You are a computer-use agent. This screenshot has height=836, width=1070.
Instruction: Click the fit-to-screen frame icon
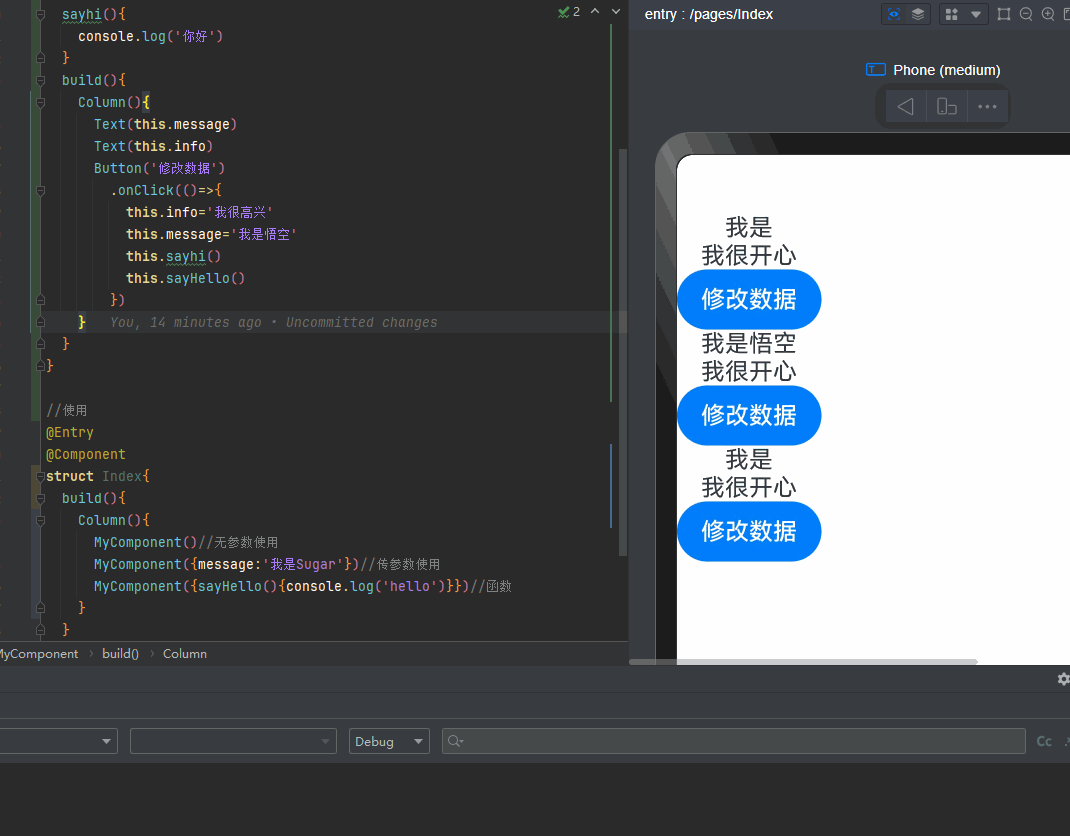(1004, 14)
